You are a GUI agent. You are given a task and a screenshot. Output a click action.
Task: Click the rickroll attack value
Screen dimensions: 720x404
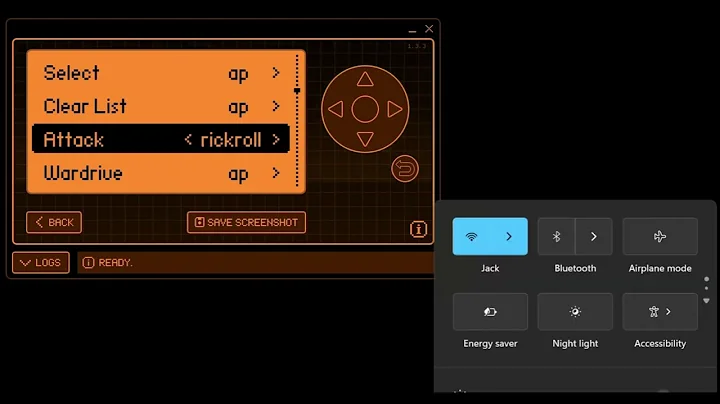pyautogui.click(x=231, y=140)
